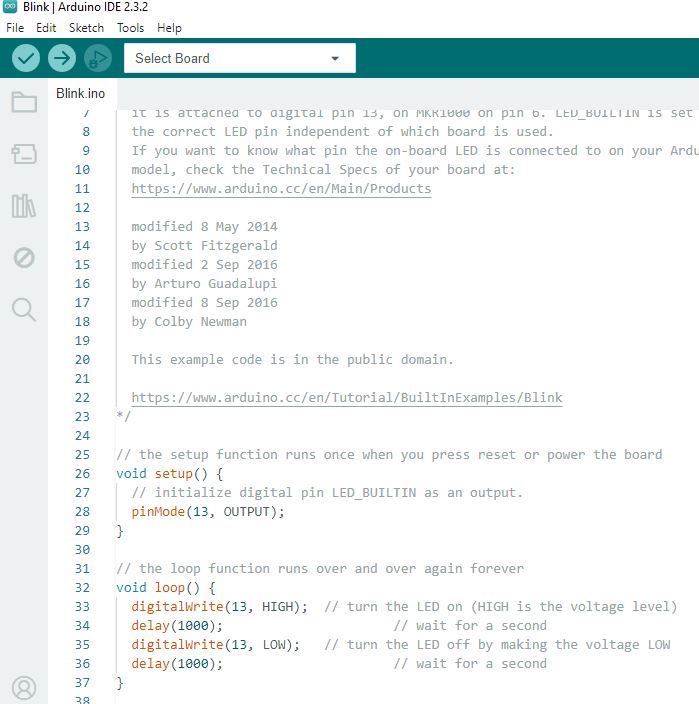Viewport: 699px width, 704px height.
Task: Click 'delay(1000);' on line 34
Action: 177,625
